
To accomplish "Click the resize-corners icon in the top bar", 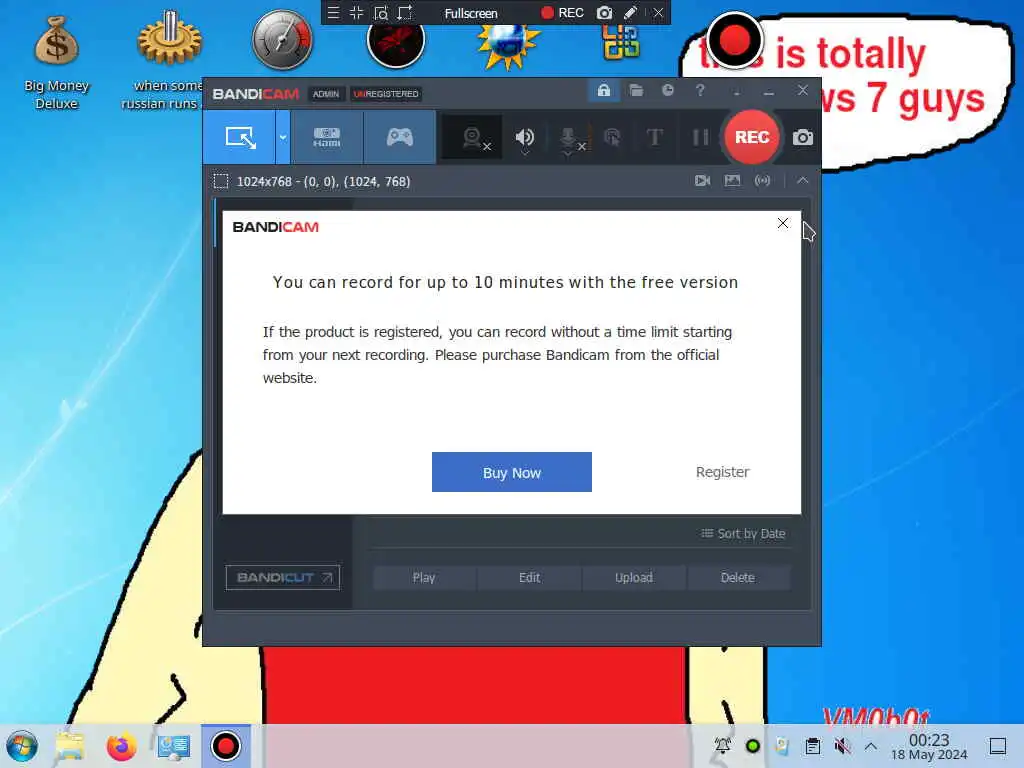I will (405, 12).
